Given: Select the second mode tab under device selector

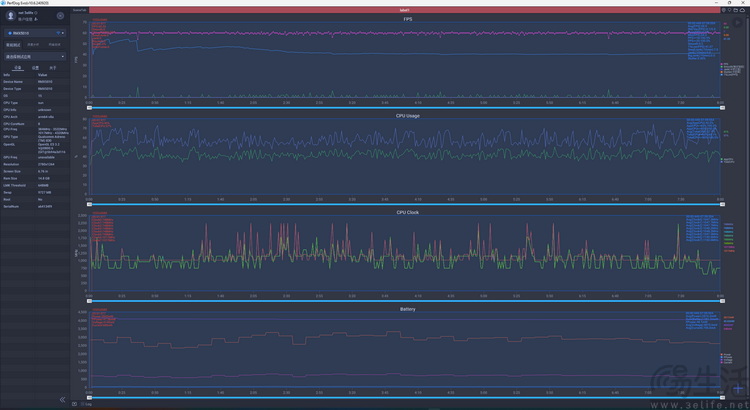Looking at the screenshot, I should tap(33, 44).
